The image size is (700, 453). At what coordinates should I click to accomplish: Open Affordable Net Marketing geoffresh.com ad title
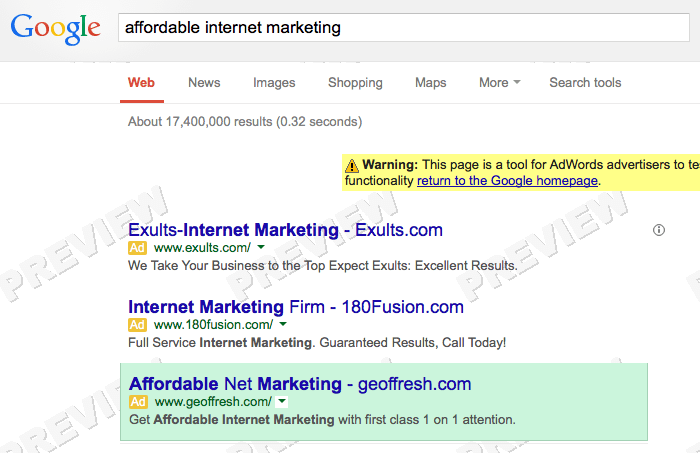(x=300, y=384)
